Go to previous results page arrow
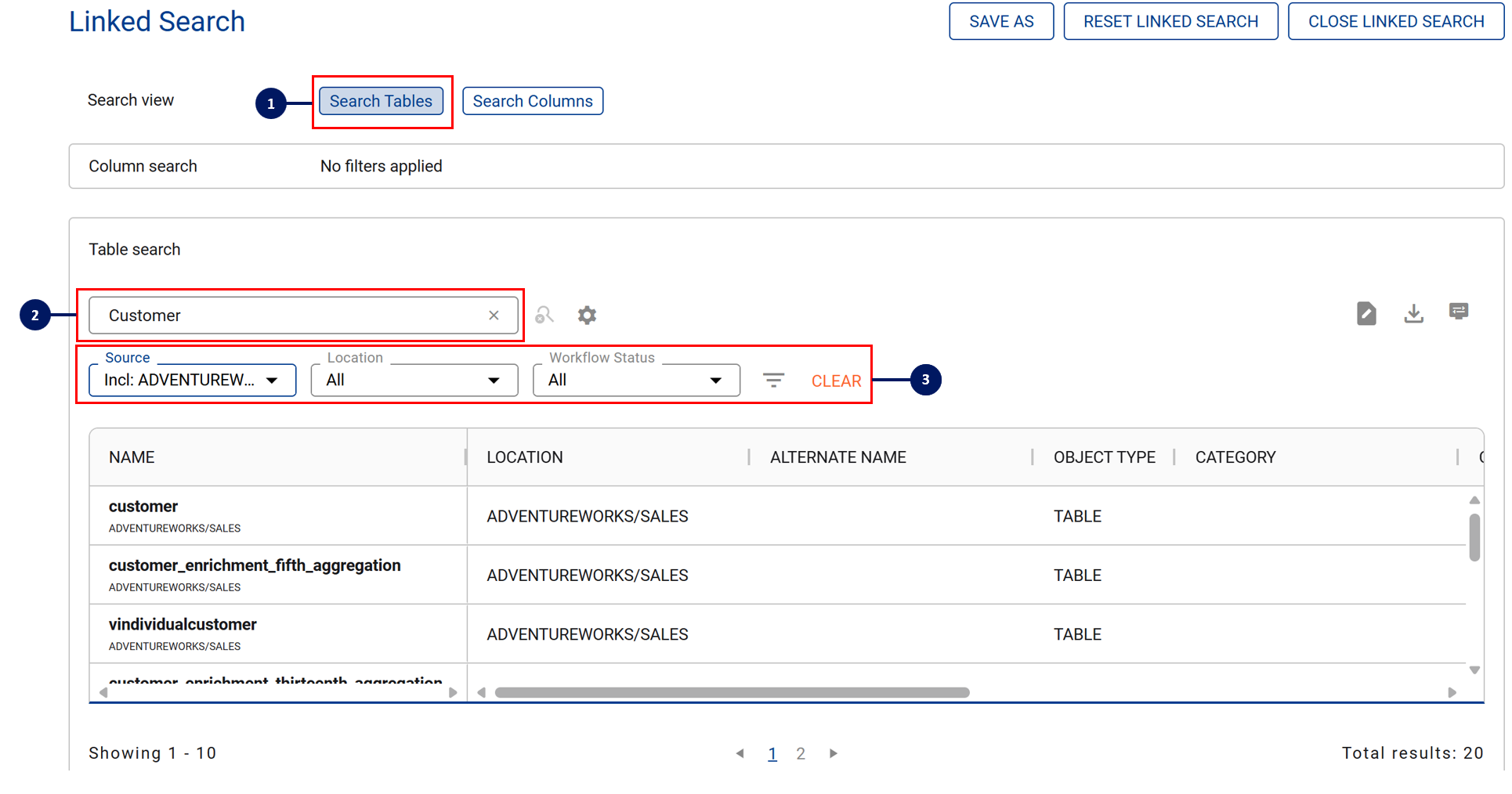1512x794 pixels. pyautogui.click(x=740, y=753)
